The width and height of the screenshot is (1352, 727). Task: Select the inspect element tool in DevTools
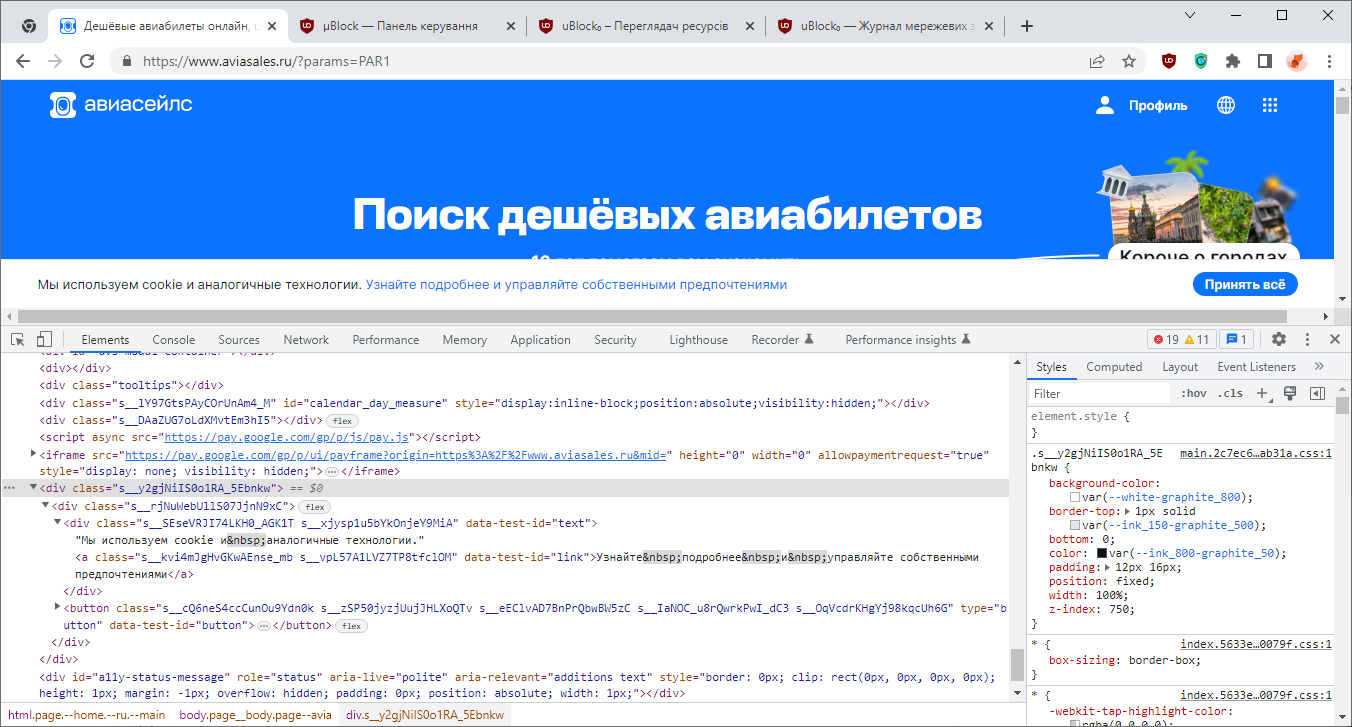(16, 339)
